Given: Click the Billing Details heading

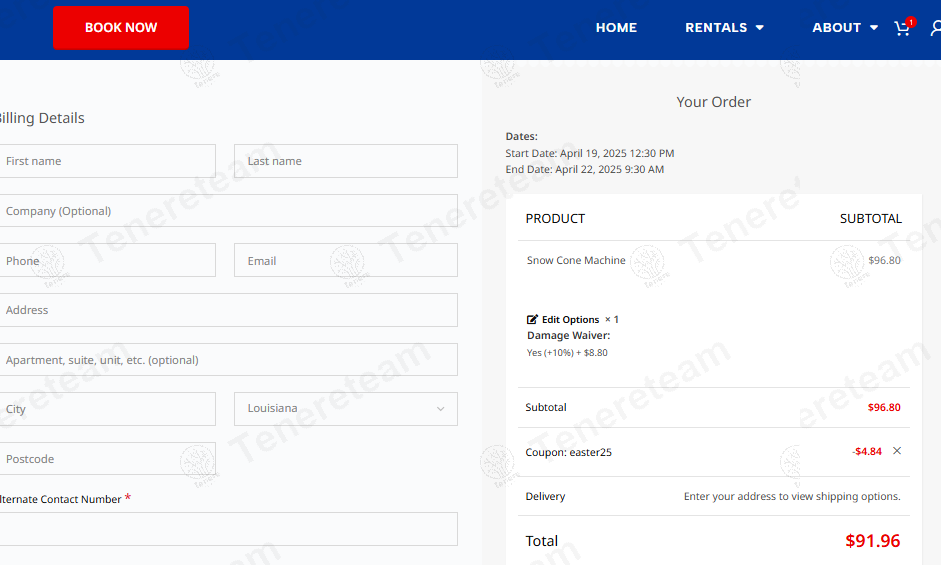Looking at the screenshot, I should (x=42, y=118).
